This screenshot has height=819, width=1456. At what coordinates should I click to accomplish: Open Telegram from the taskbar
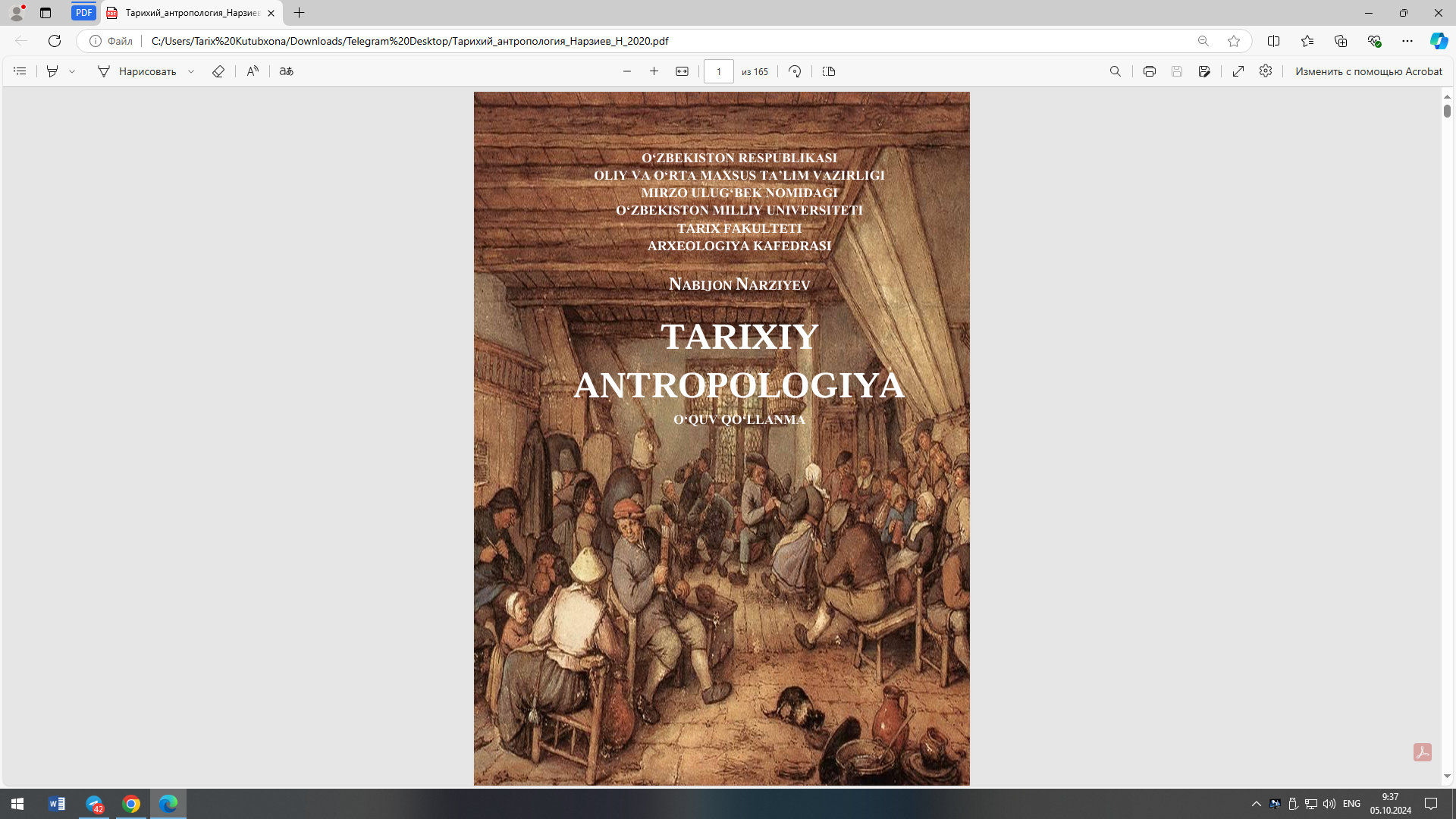pyautogui.click(x=94, y=804)
